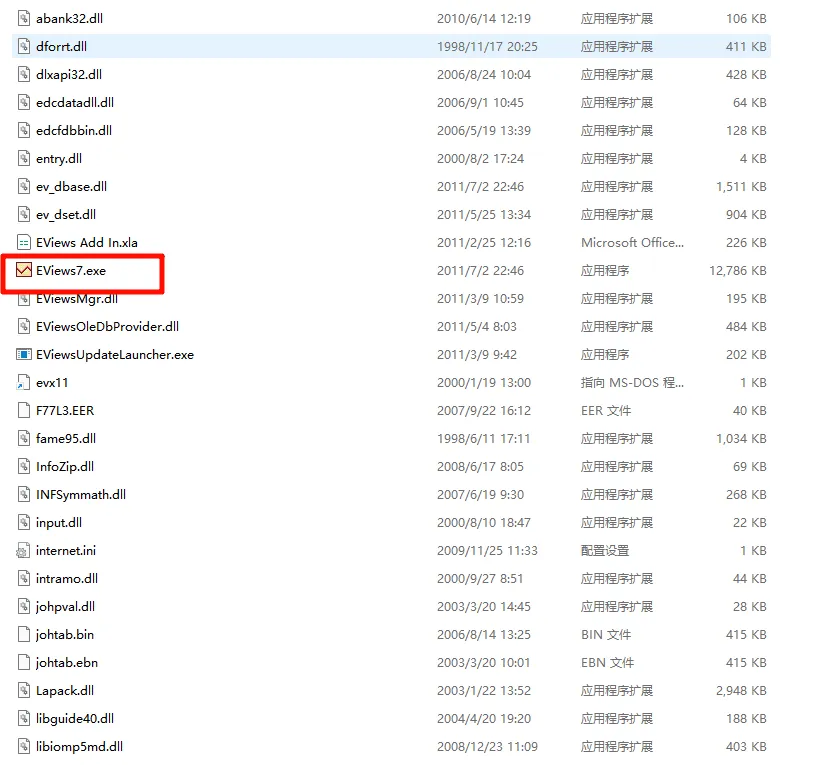Select the file name ev_dset.dll

click(x=66, y=215)
